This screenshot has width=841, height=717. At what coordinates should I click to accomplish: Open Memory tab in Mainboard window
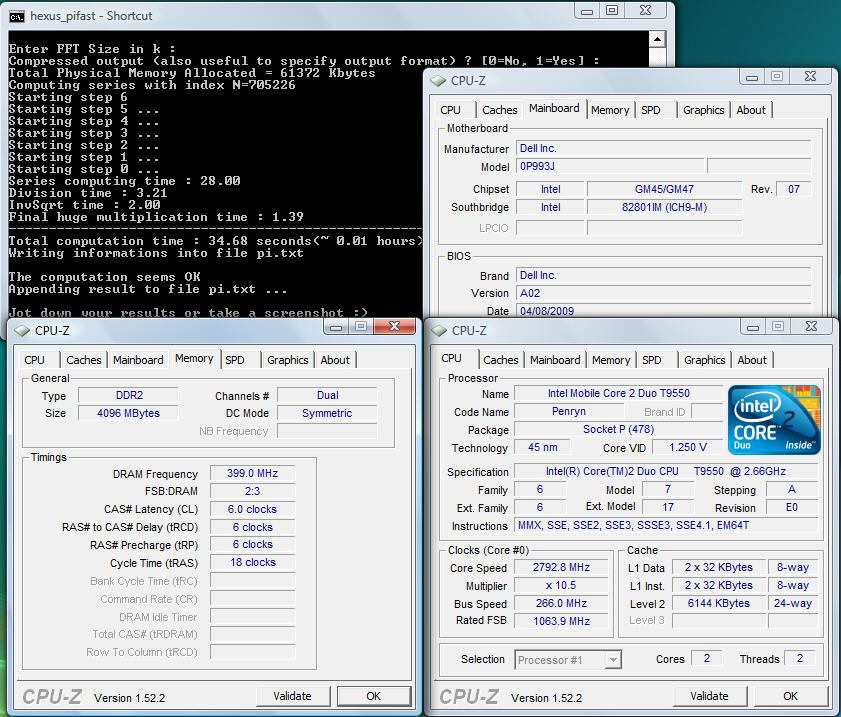610,110
